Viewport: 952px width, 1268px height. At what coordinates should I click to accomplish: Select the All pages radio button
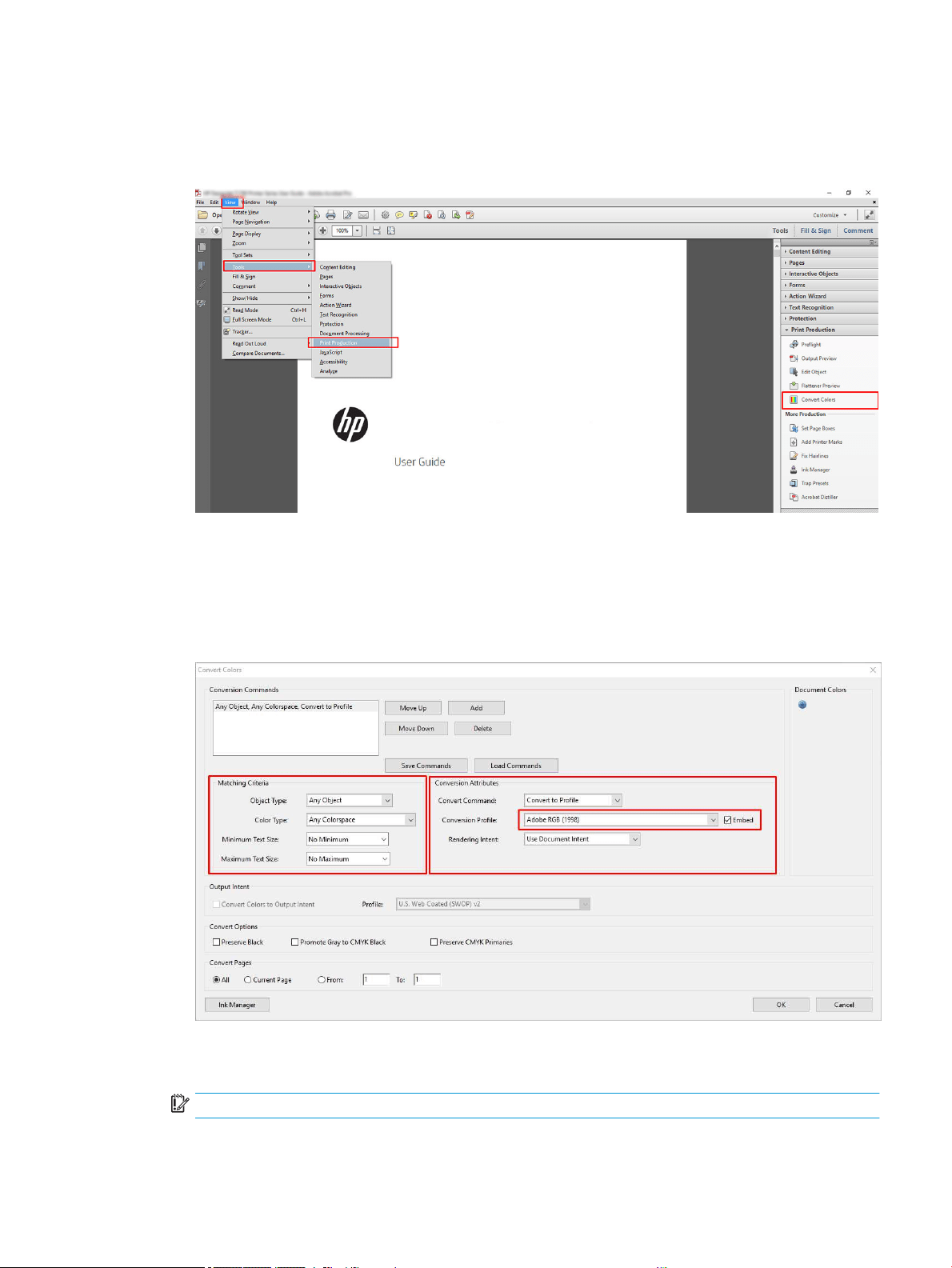216,980
